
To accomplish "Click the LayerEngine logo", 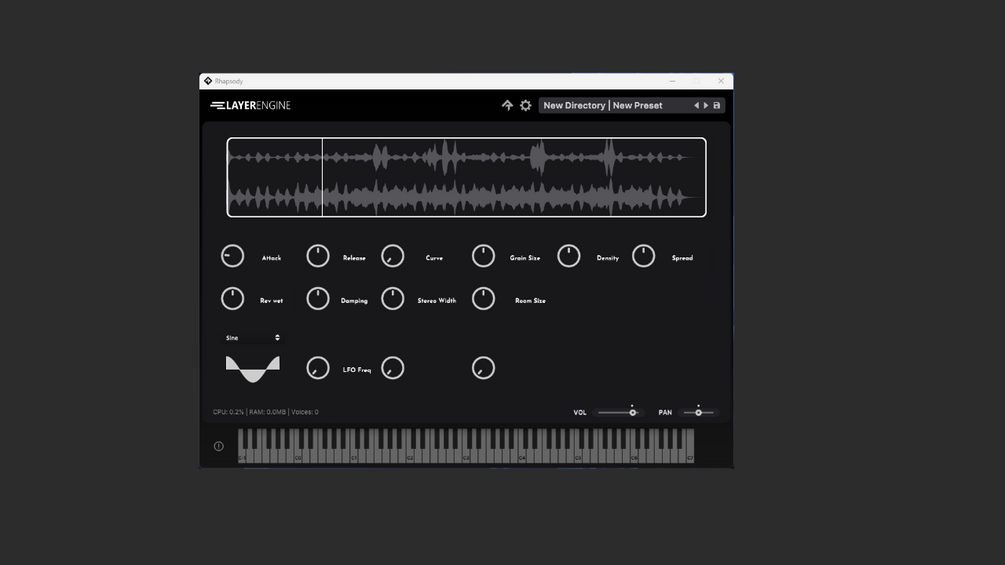I will [251, 105].
